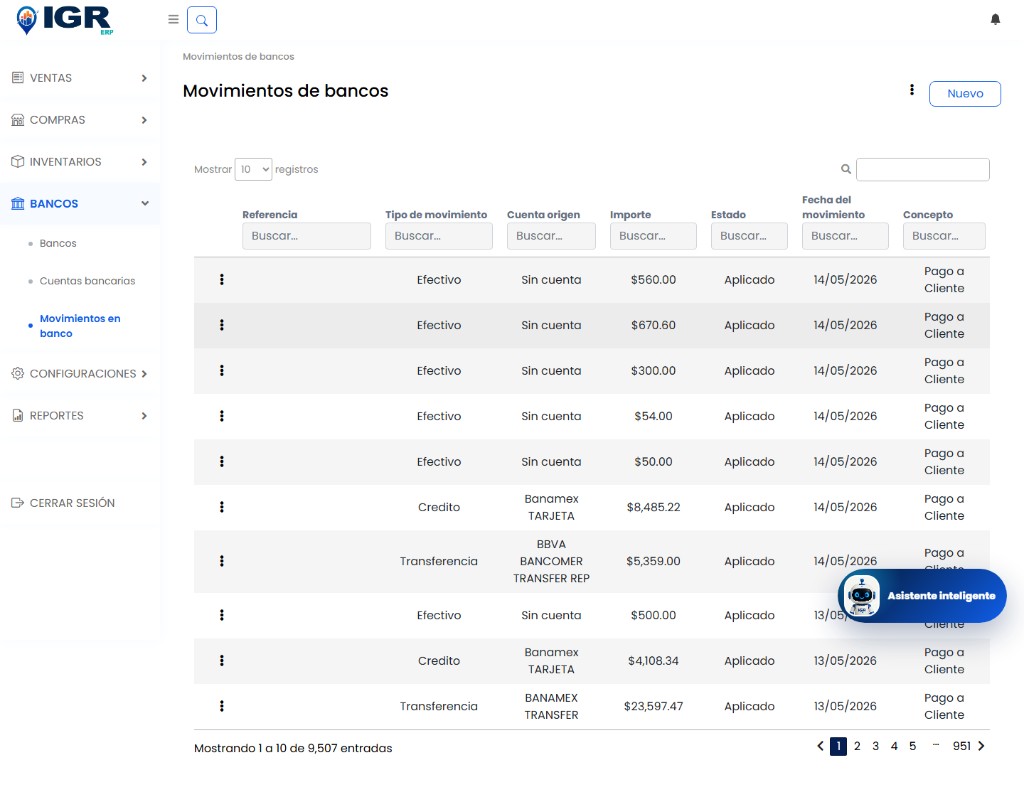This screenshot has width=1024, height=797.
Task: Focus the global table search field
Action: 923,169
